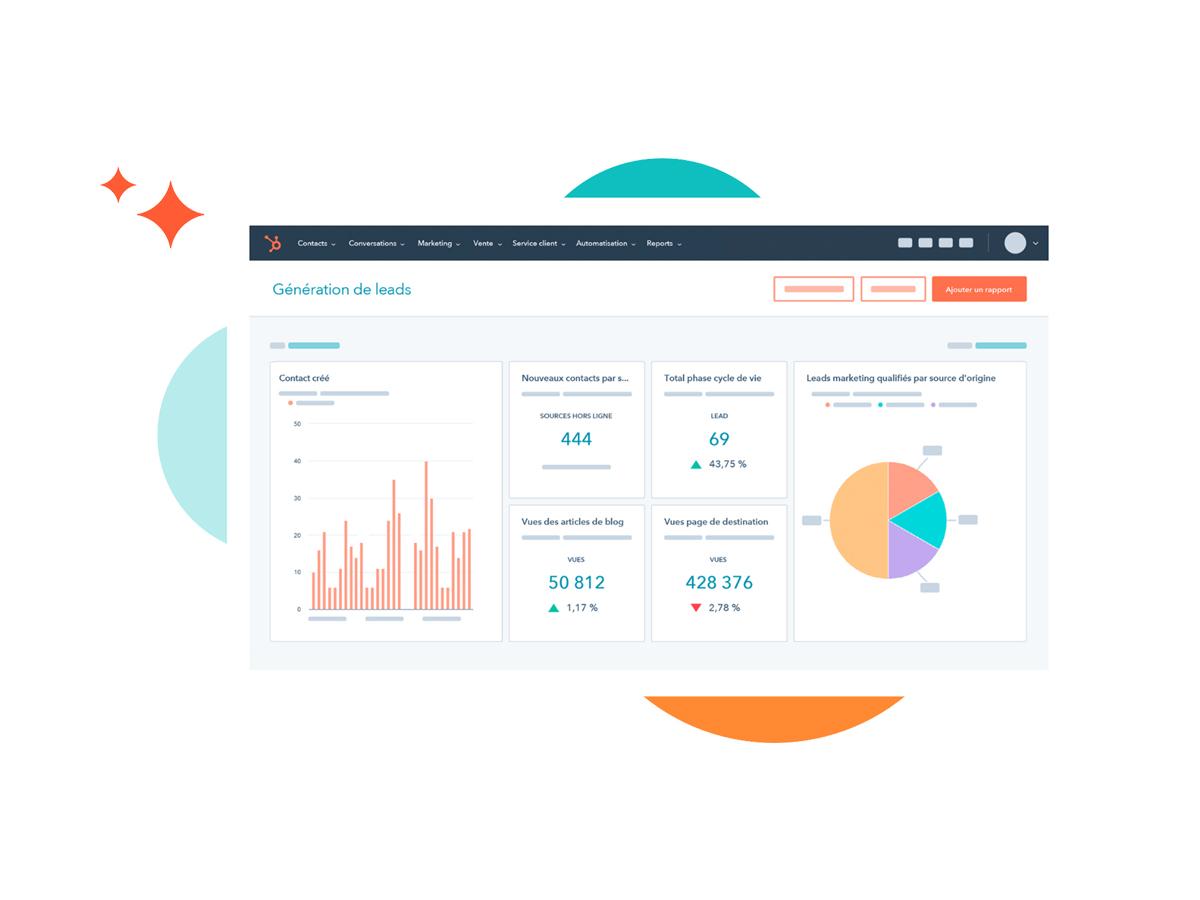Click the HubSpot sprocket logo
The height and width of the screenshot is (900, 1200).
click(273, 243)
